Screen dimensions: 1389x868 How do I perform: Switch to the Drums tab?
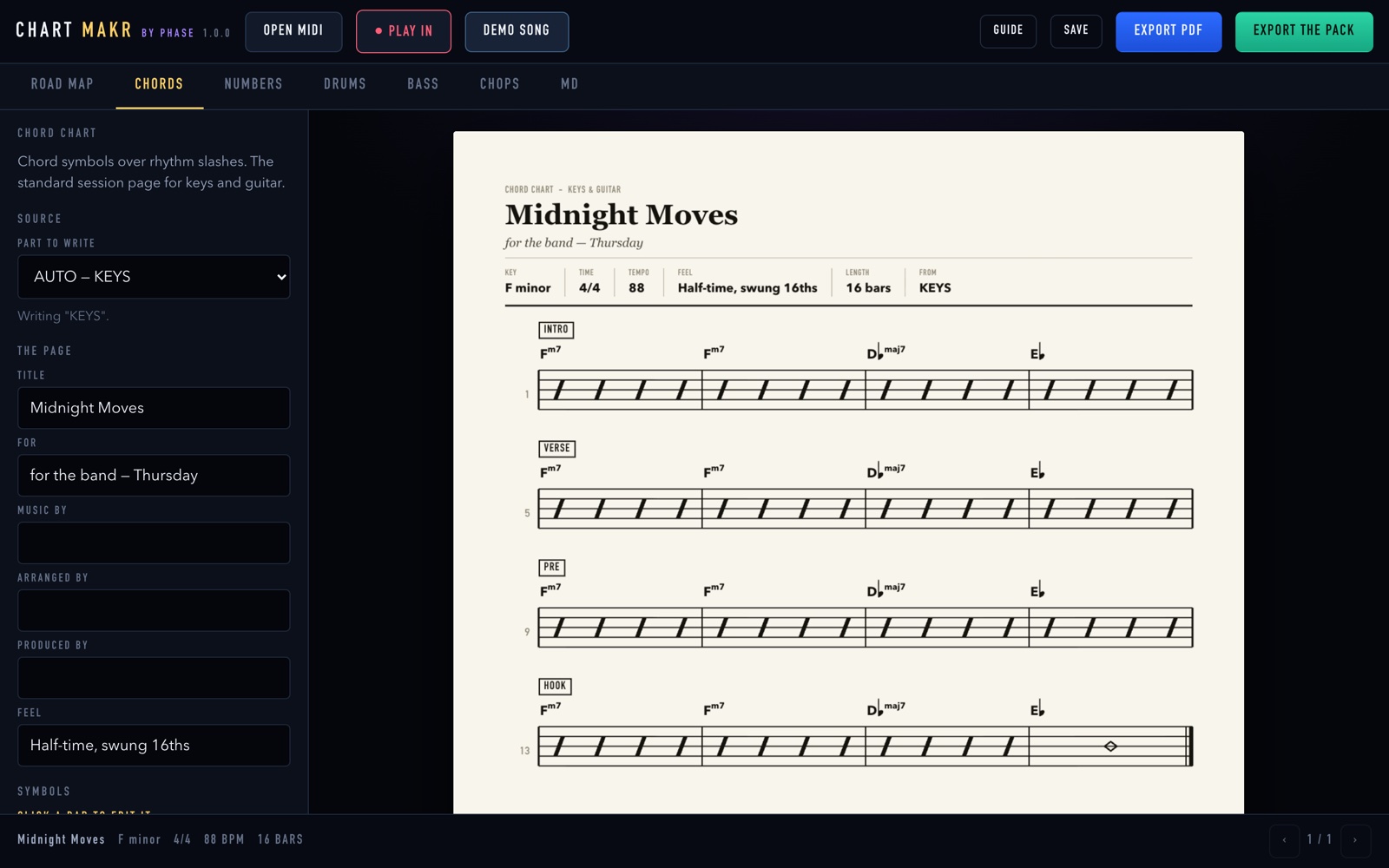[345, 84]
